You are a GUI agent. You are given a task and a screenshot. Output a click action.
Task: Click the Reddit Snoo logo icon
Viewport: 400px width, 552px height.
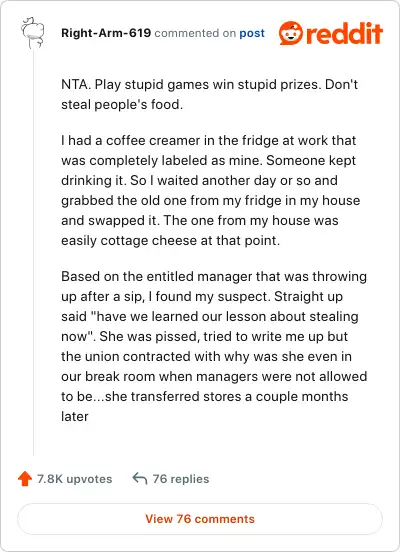(x=290, y=33)
